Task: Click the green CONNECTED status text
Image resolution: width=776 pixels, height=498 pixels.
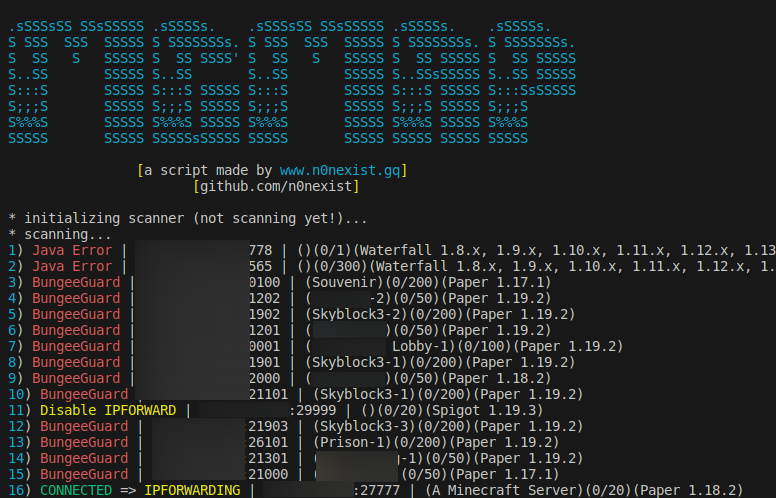Action: click(x=76, y=490)
